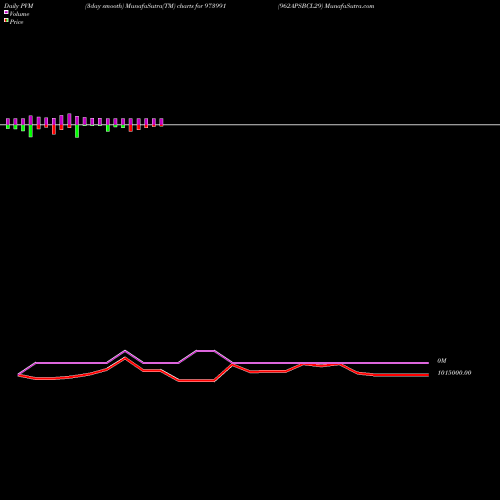Select the 'Daily PVM' chart title
Screen dimensions: 500x500
click(x=19, y=6)
